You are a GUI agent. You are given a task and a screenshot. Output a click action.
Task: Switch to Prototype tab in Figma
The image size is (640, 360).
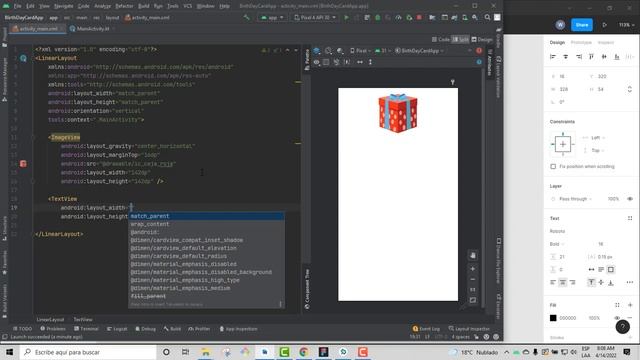(x=581, y=42)
